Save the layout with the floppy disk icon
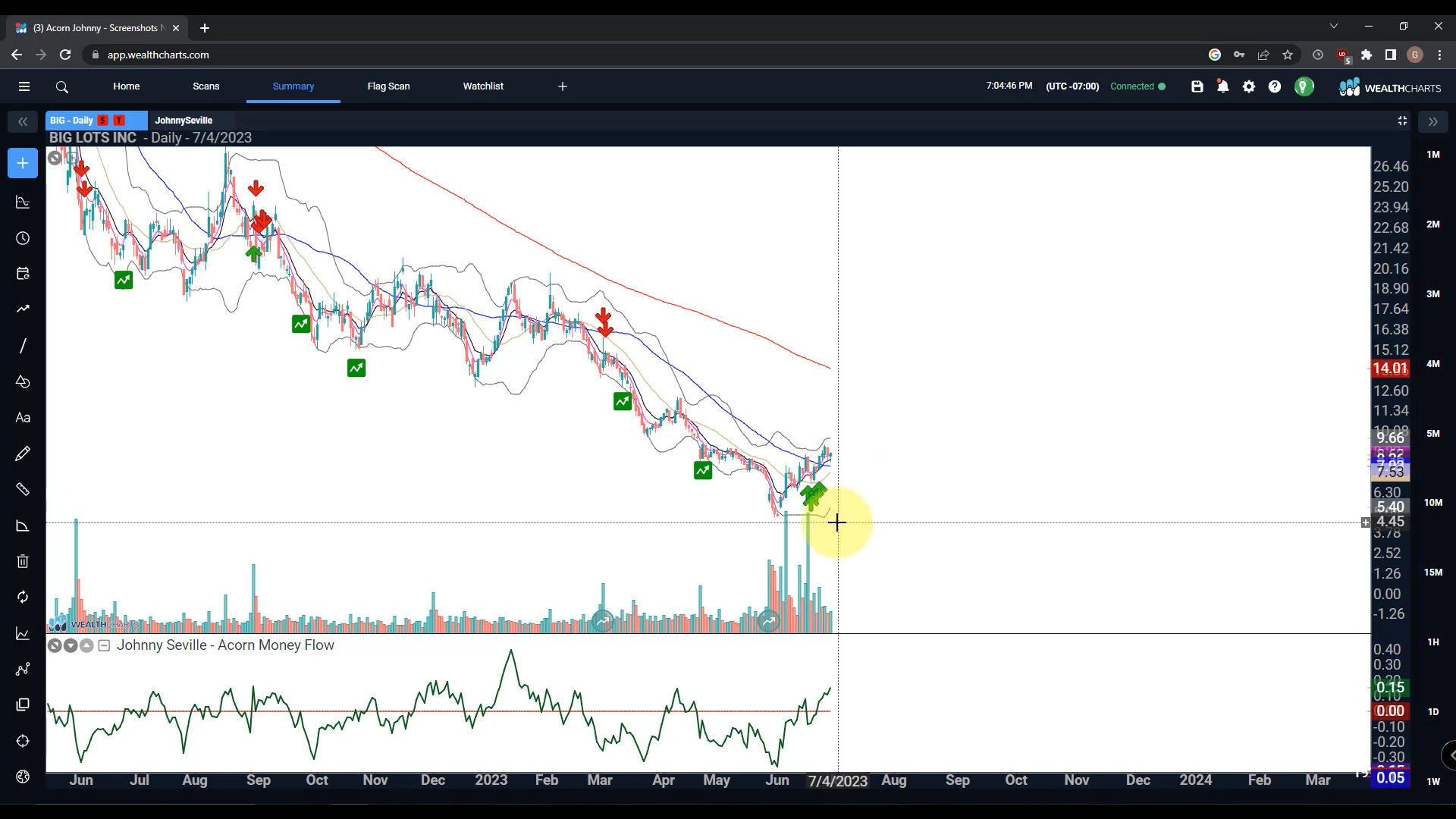Screen dimensions: 1456x819 pos(1197,86)
